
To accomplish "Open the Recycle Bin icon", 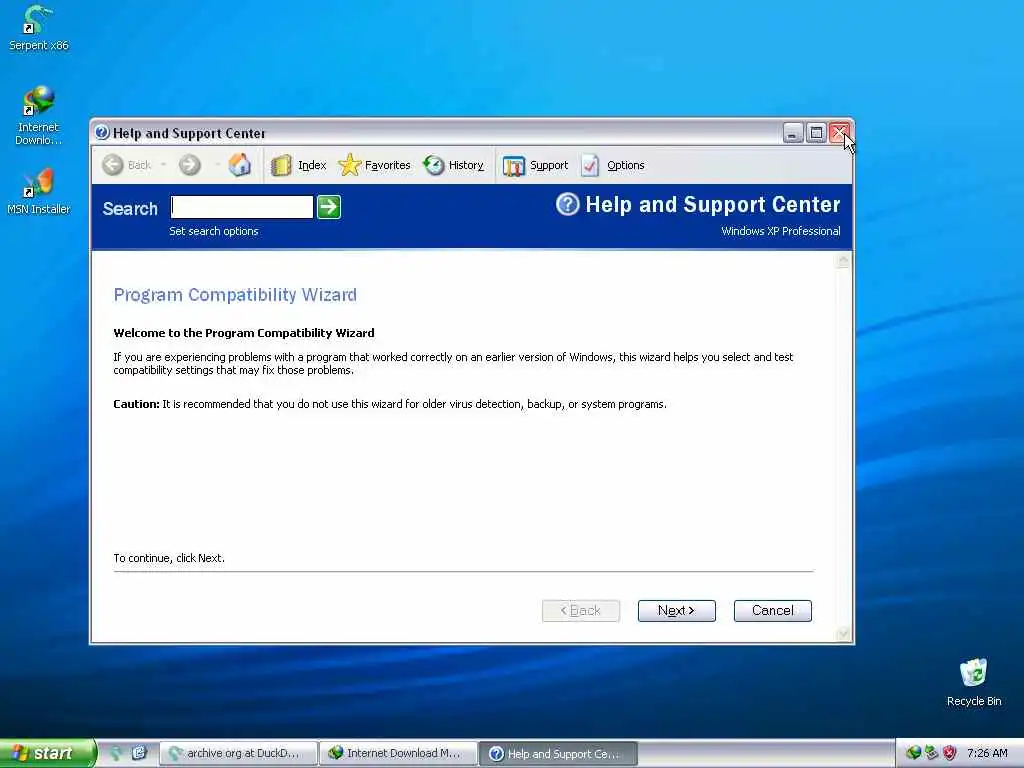I will (x=973, y=682).
